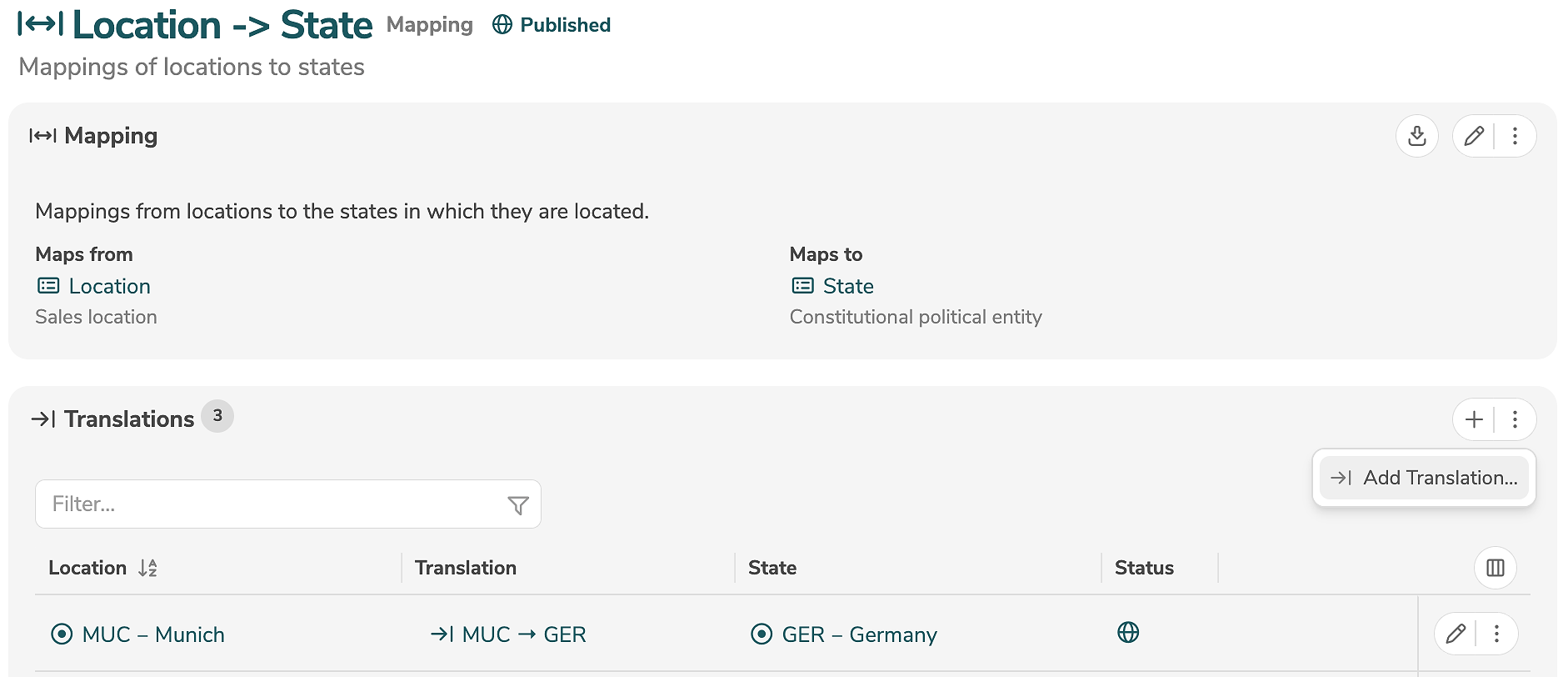The height and width of the screenshot is (677, 1568).
Task: Open the MUC → GER translation
Action: point(523,634)
